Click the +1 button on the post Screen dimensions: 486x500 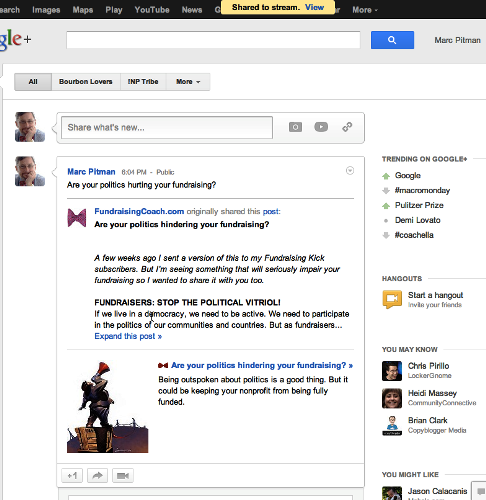(72, 476)
